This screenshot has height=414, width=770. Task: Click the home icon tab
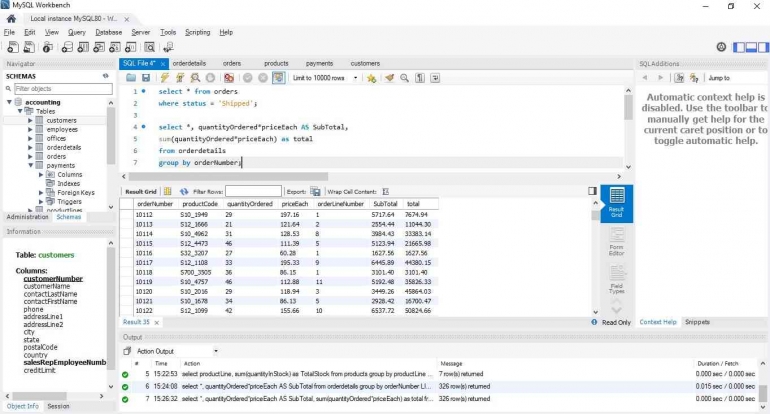(11, 19)
